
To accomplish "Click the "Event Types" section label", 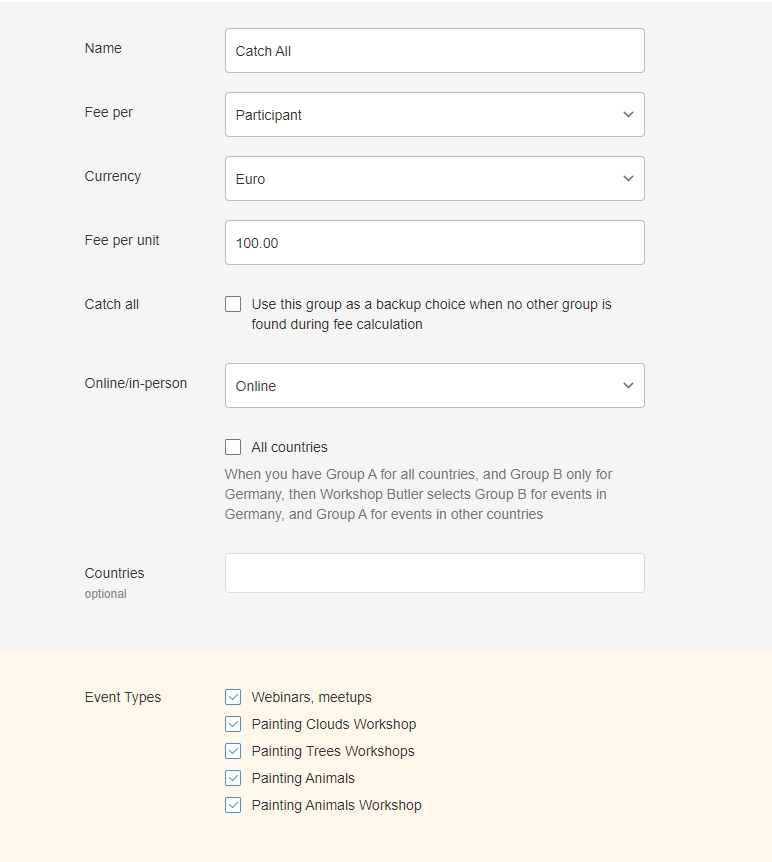I will 123,697.
